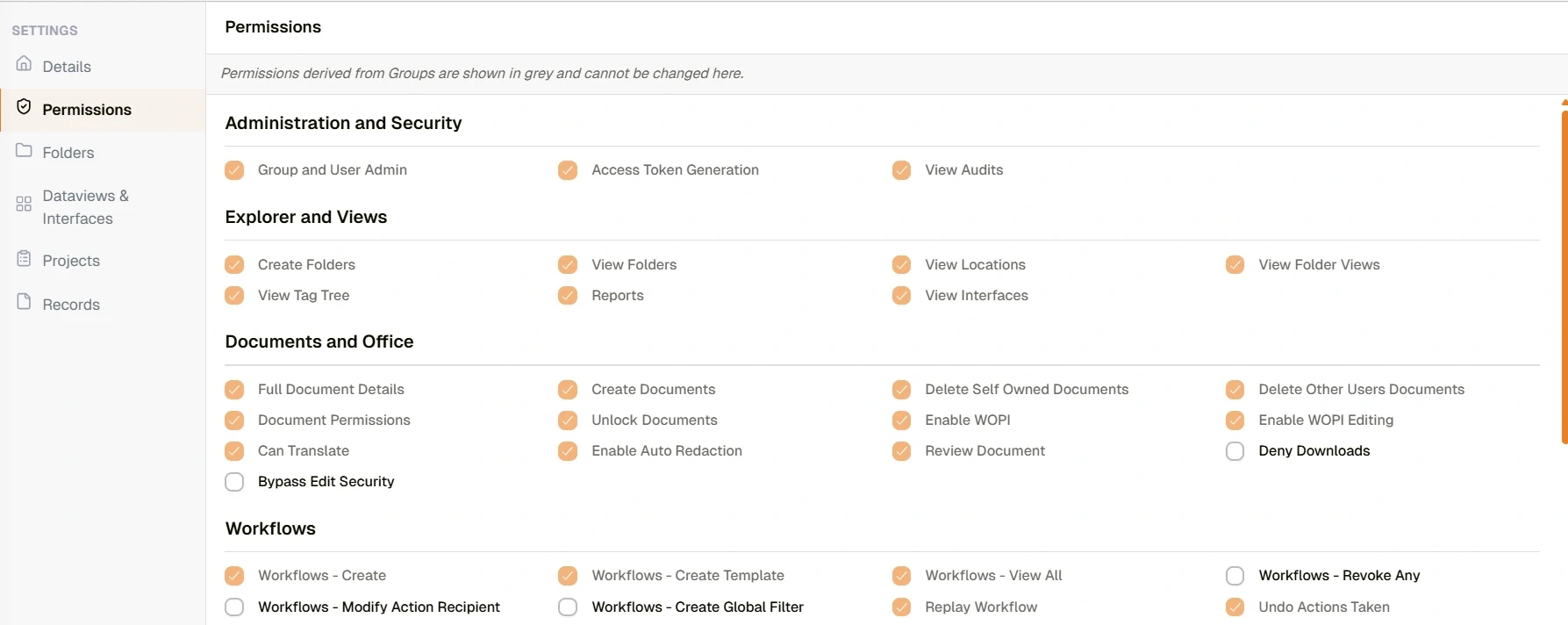Viewport: 1568px width, 625px height.
Task: Click the Unlock Documents checkbox
Action: [x=568, y=420]
